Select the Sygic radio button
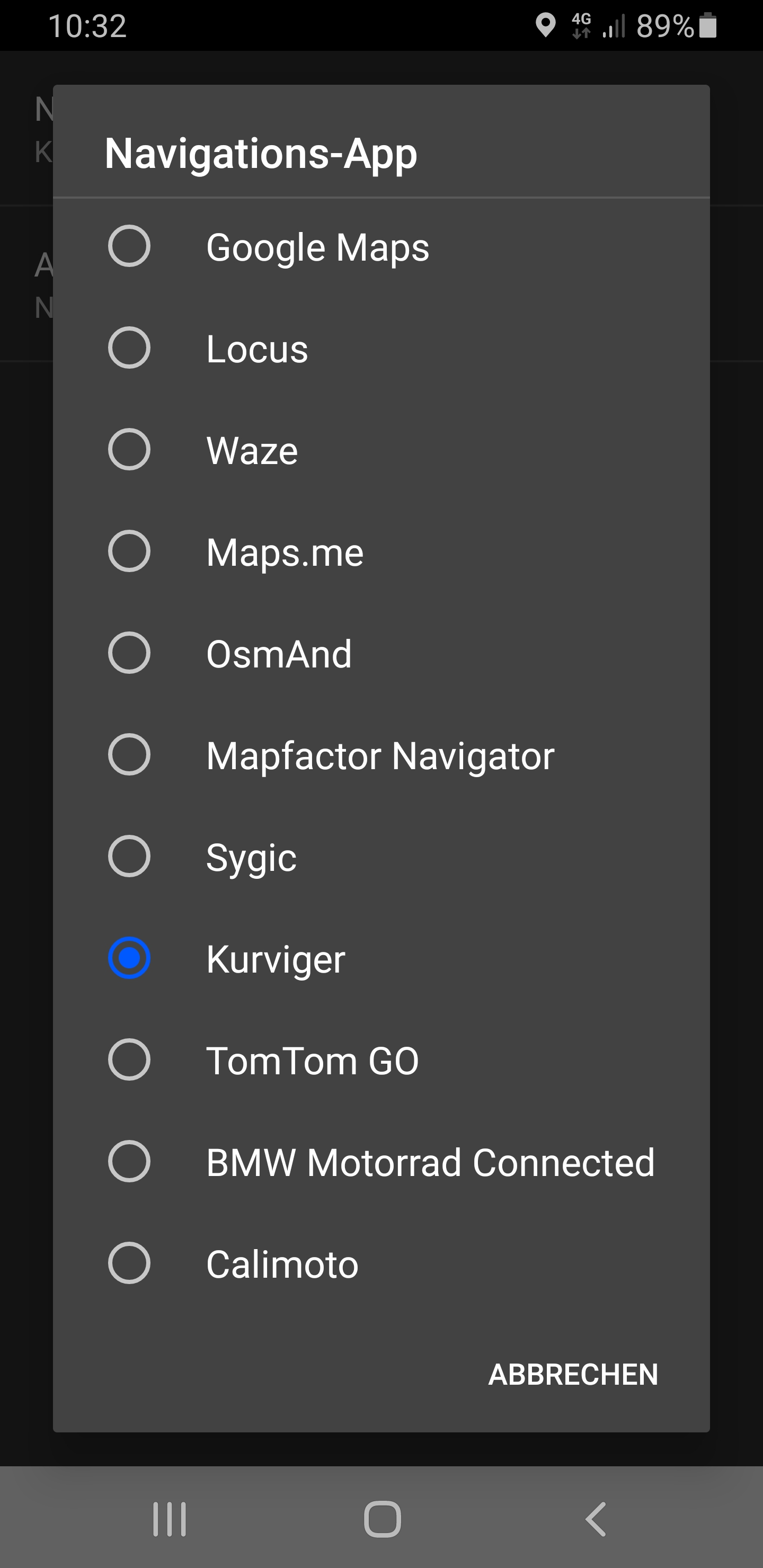Viewport: 763px width, 1568px height. click(129, 857)
